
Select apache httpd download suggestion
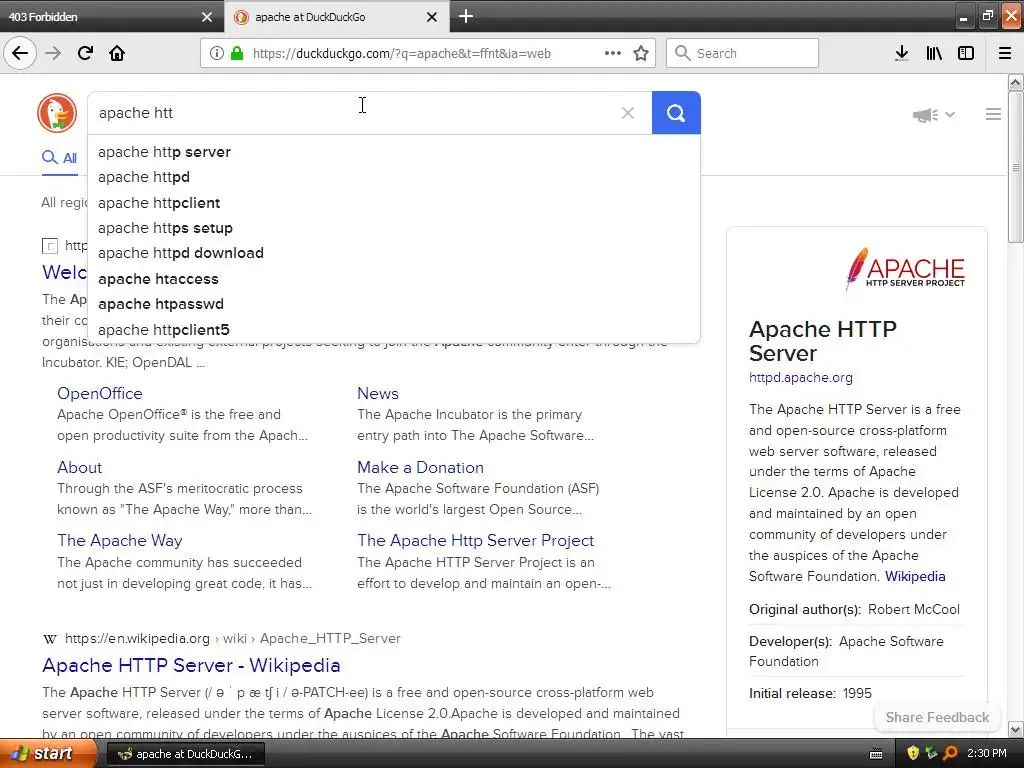pos(394,253)
